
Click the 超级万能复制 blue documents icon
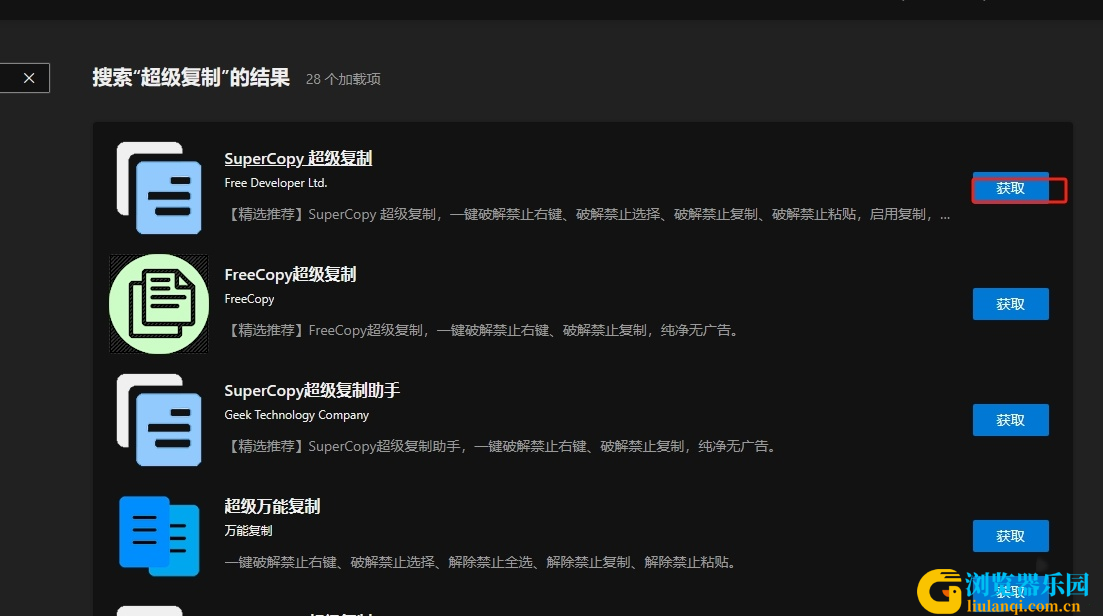pyautogui.click(x=159, y=536)
